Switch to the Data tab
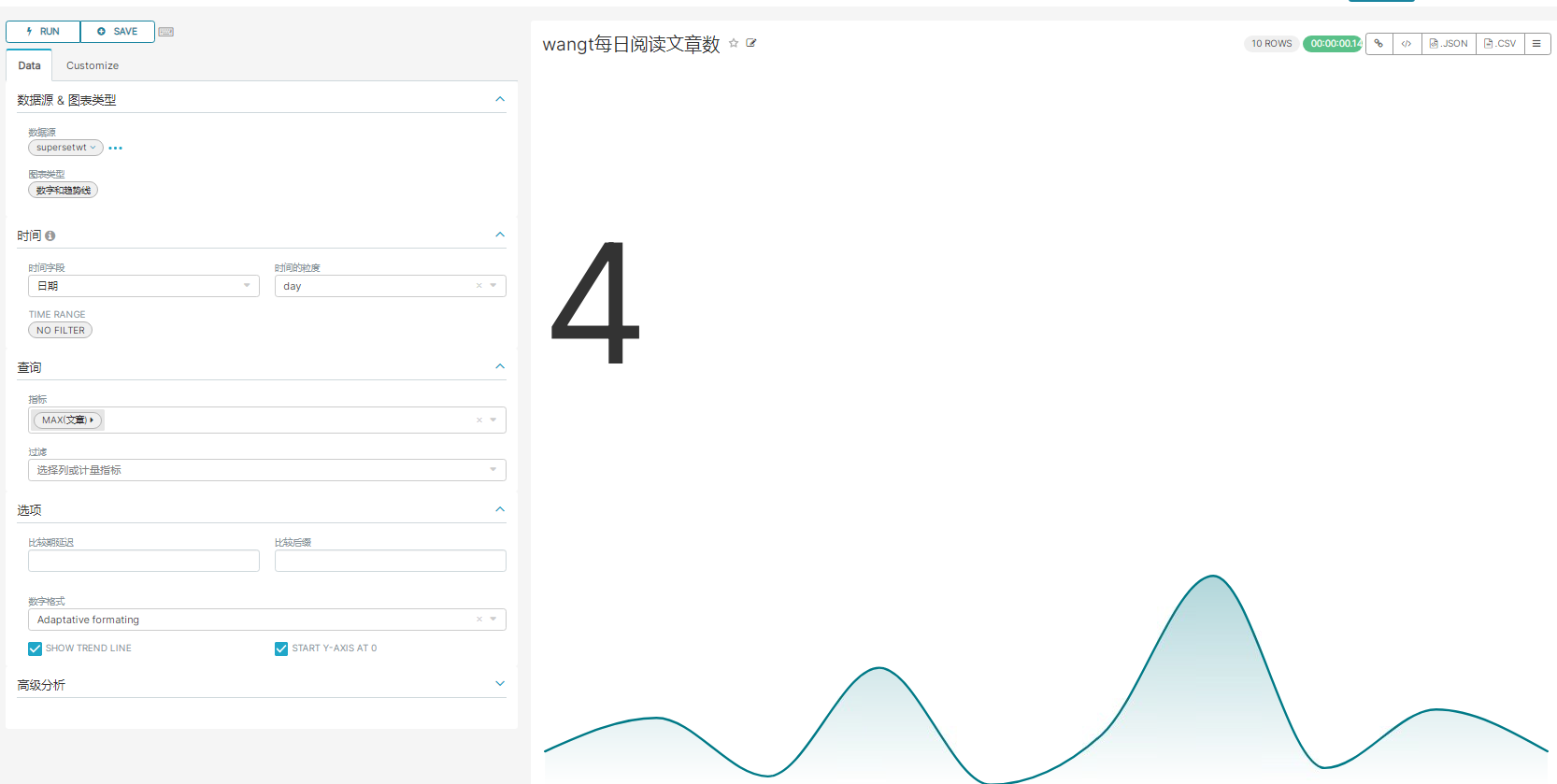 pyautogui.click(x=29, y=65)
